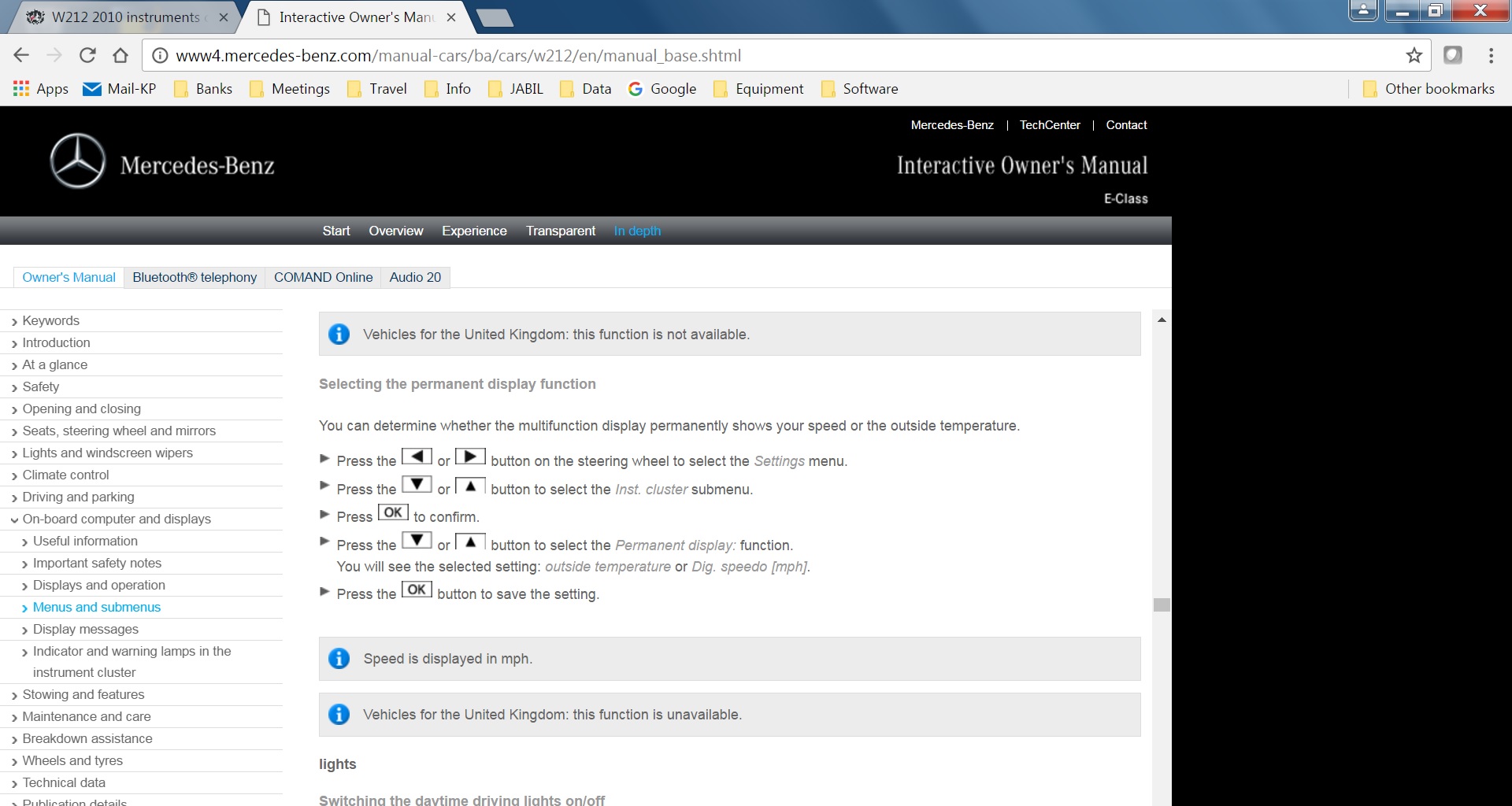Open the Equipment bookmark folder
1512x806 pixels.
pos(758,89)
